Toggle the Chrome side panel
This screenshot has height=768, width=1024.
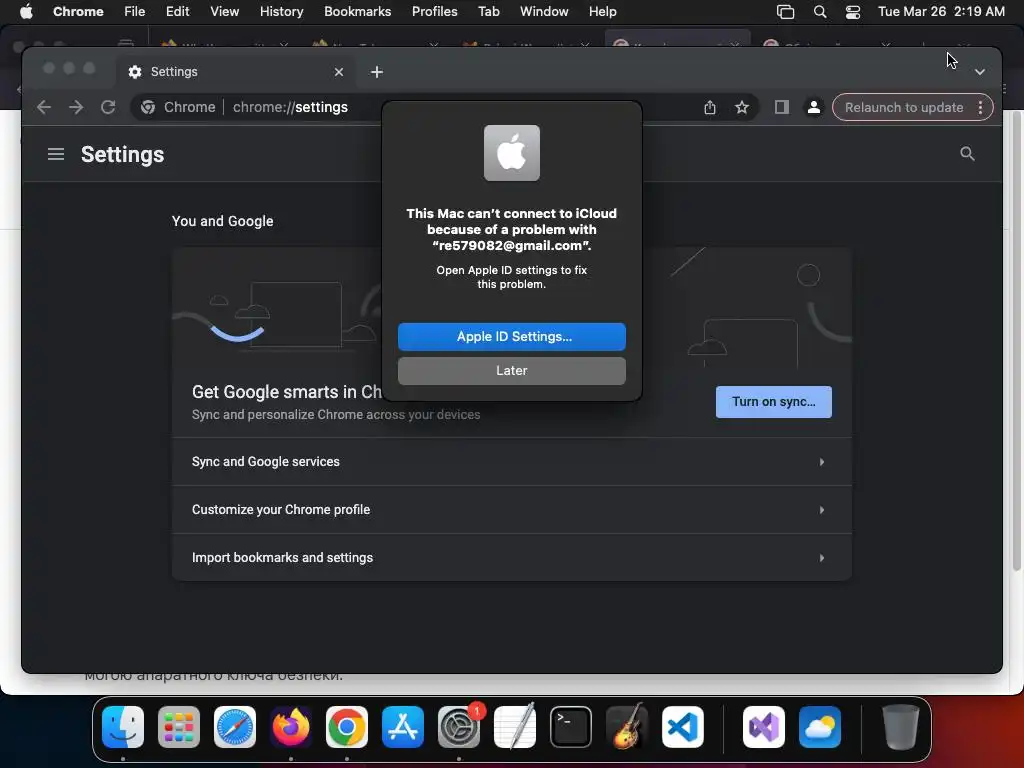pos(782,107)
